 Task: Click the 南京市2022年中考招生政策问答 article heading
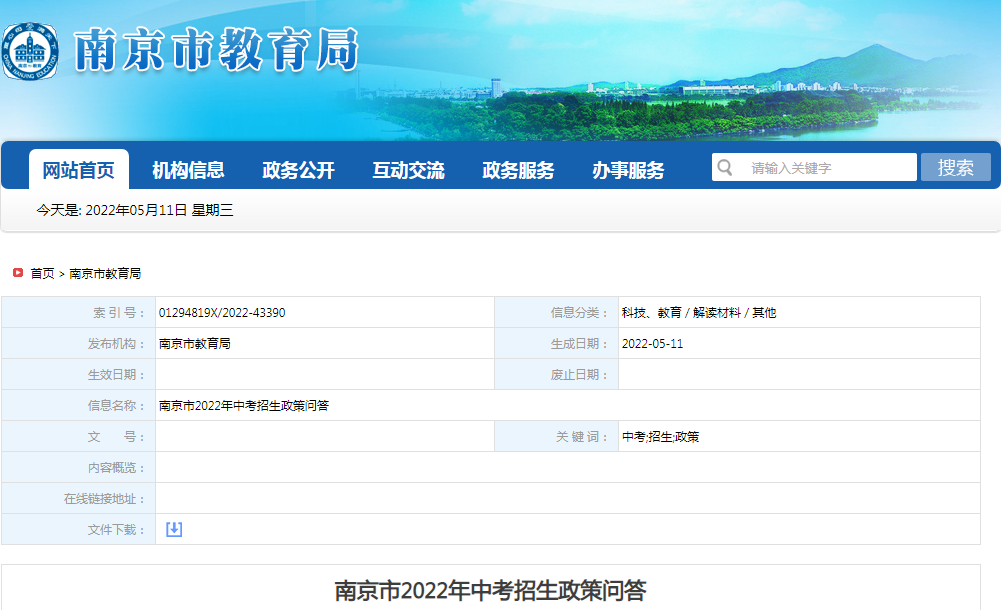(490, 590)
